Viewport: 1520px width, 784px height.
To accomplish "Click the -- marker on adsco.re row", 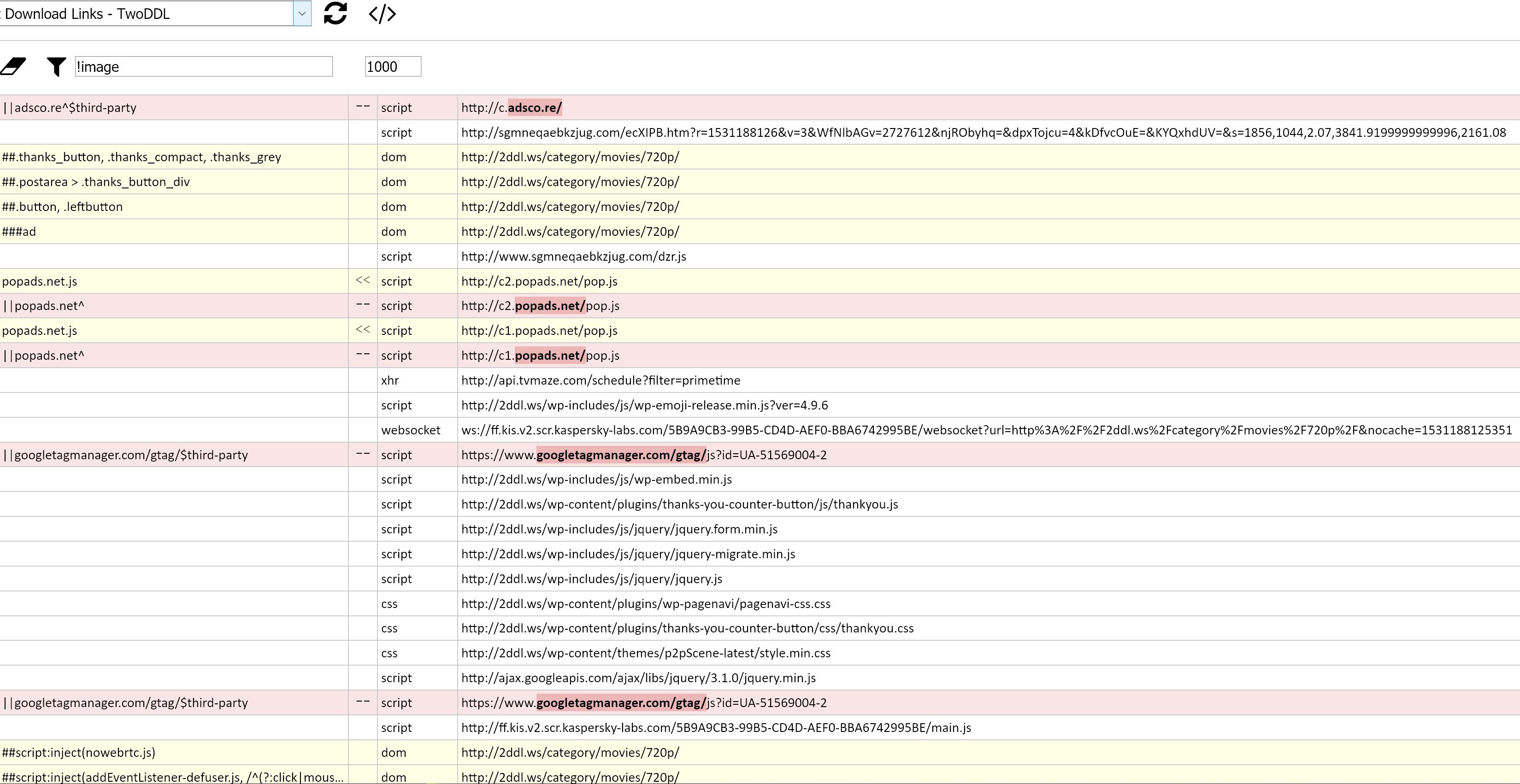I will [x=363, y=107].
